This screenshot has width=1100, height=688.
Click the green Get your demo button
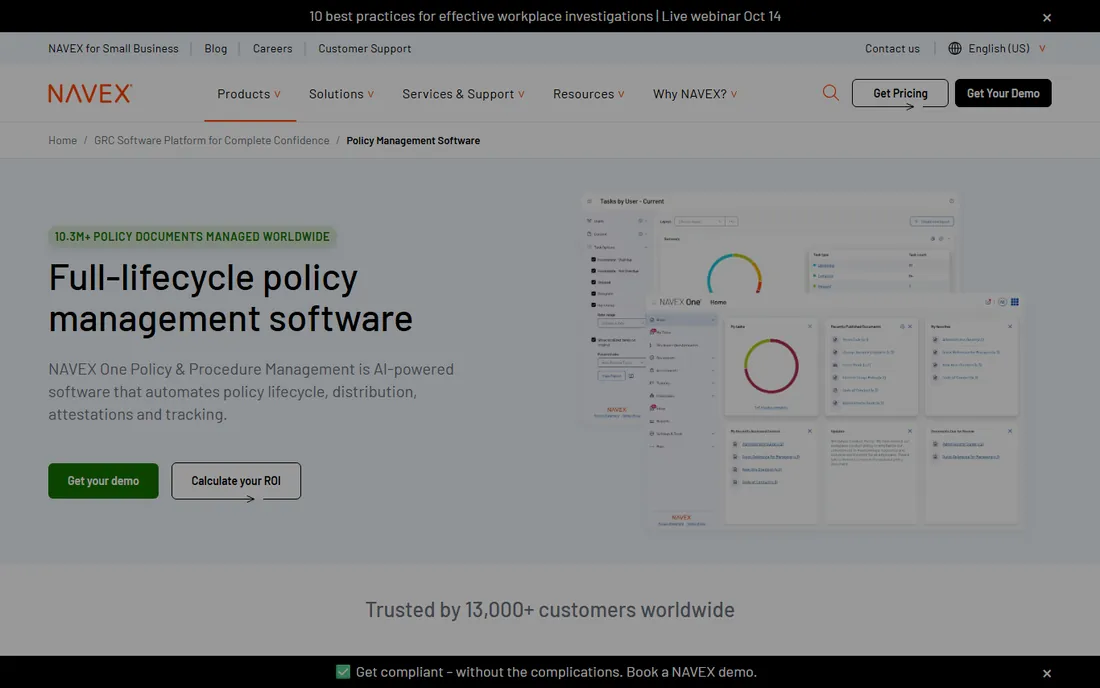[x=103, y=481]
